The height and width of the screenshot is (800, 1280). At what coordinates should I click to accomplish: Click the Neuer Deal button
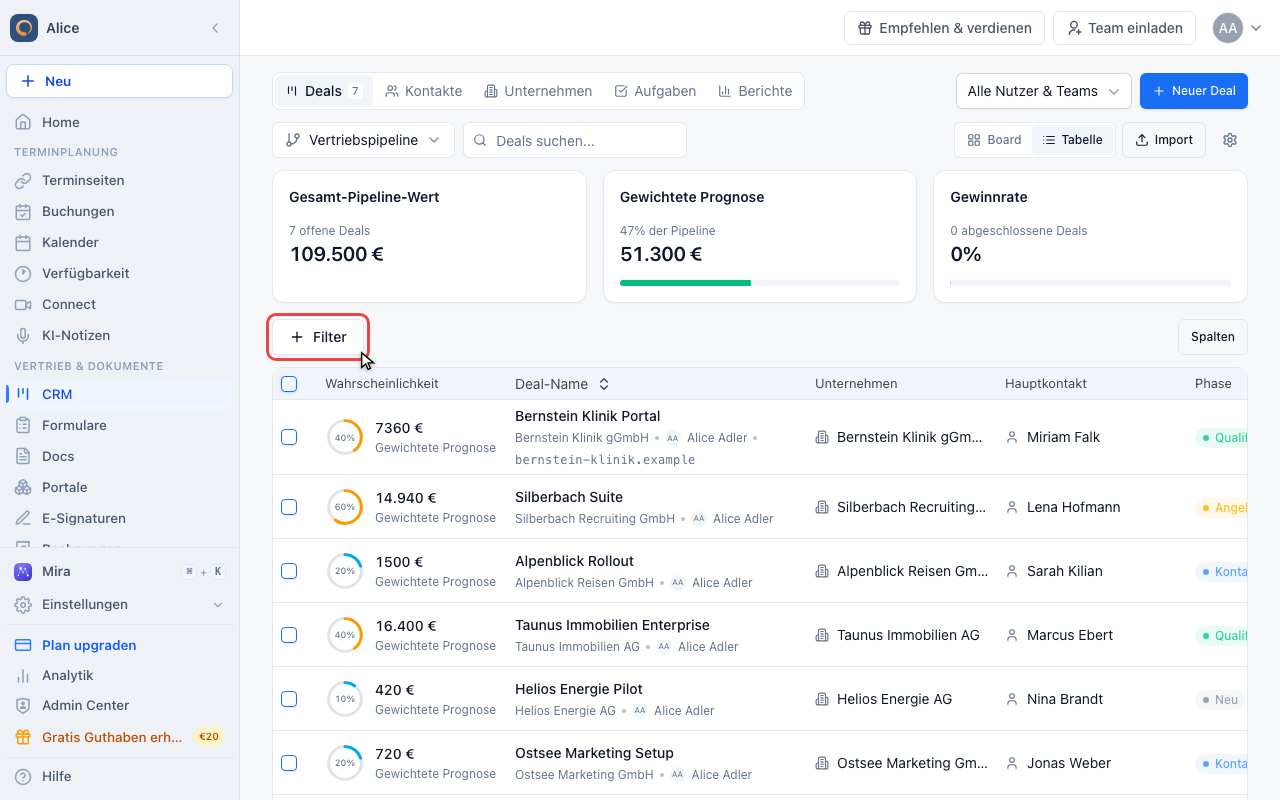tap(1194, 91)
